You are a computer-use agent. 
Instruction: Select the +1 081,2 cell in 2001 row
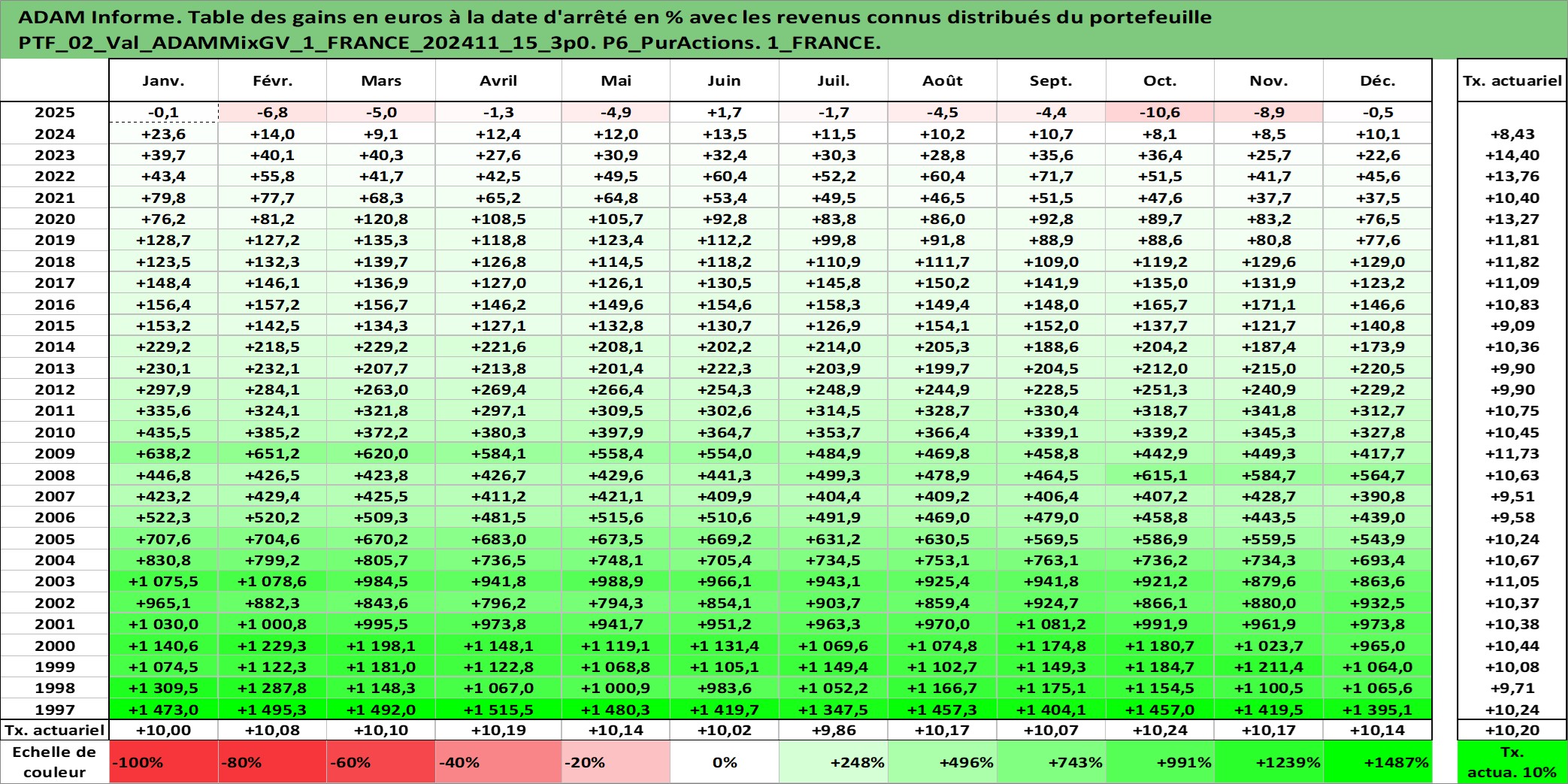[x=1051, y=624]
